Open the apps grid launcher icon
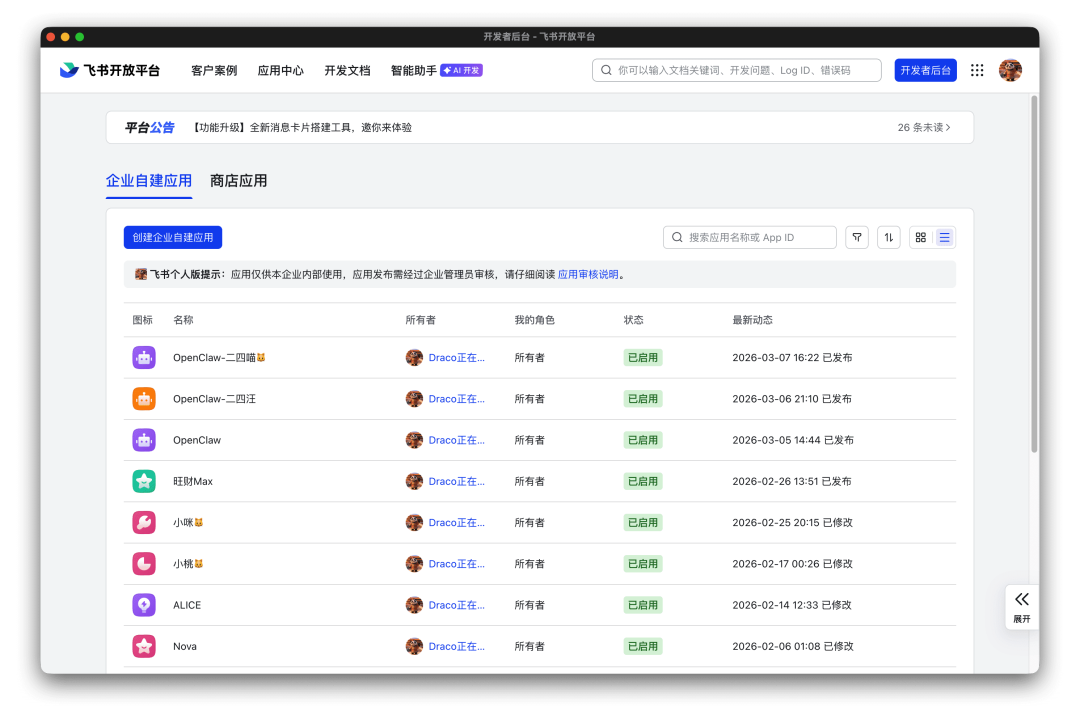 point(977,70)
